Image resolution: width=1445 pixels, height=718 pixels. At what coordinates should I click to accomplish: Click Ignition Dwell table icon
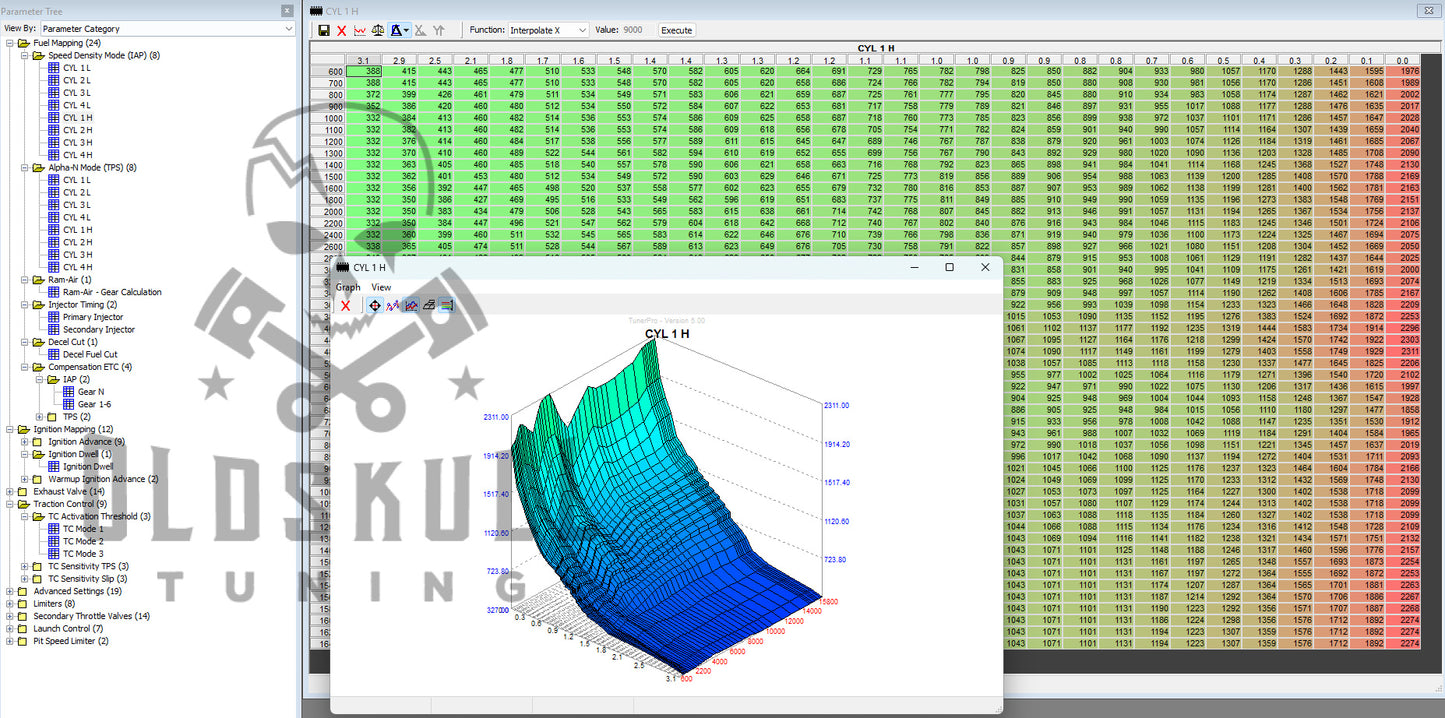click(x=54, y=467)
